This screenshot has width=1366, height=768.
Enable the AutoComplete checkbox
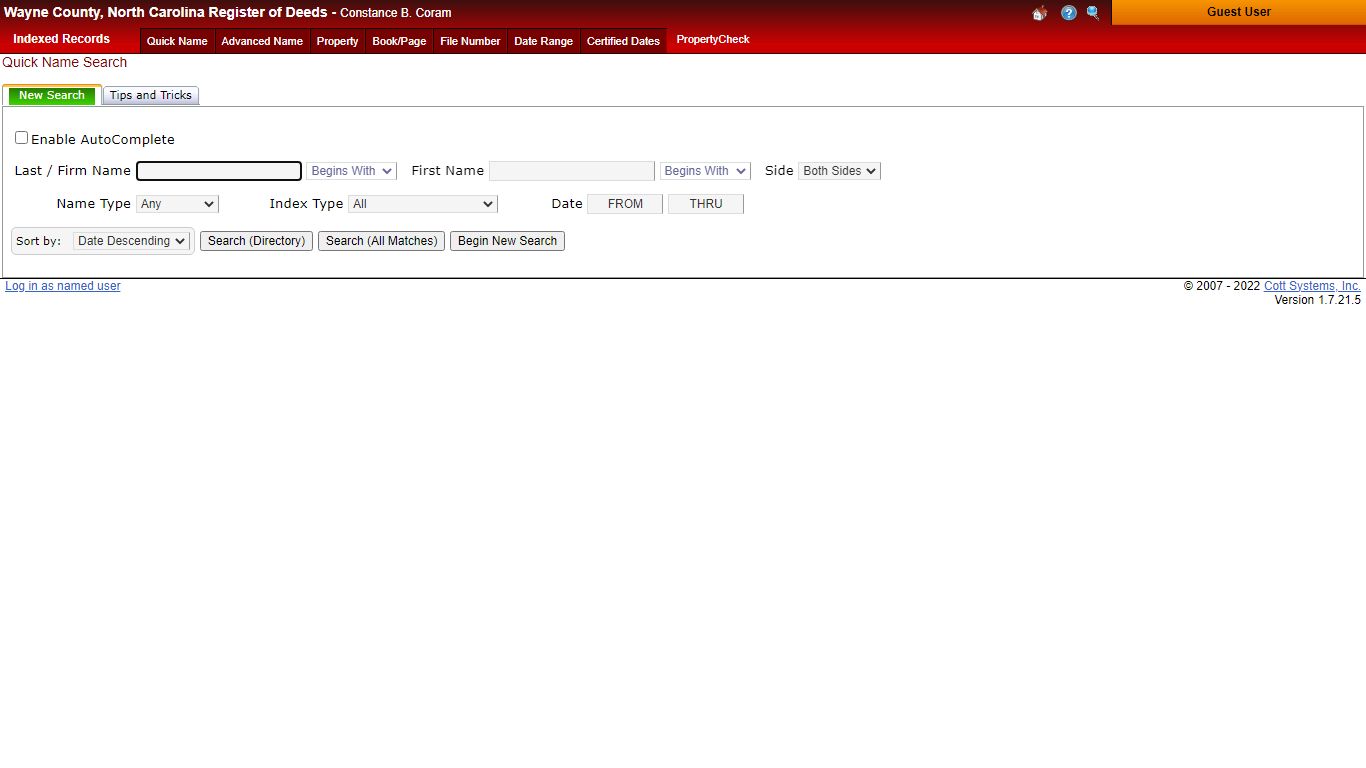coord(21,137)
